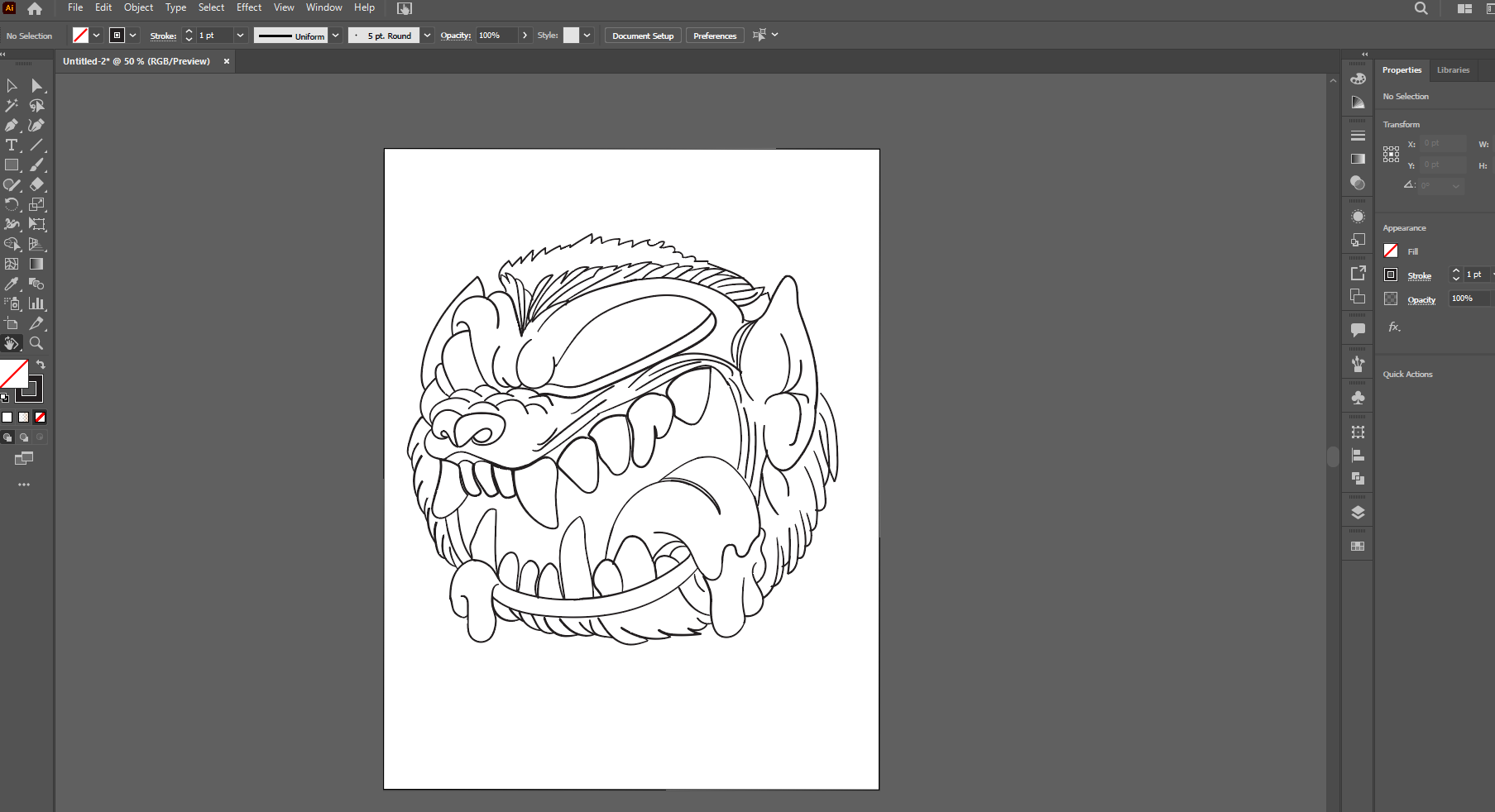
Task: Select the Lasso tool
Action: [x=36, y=106]
